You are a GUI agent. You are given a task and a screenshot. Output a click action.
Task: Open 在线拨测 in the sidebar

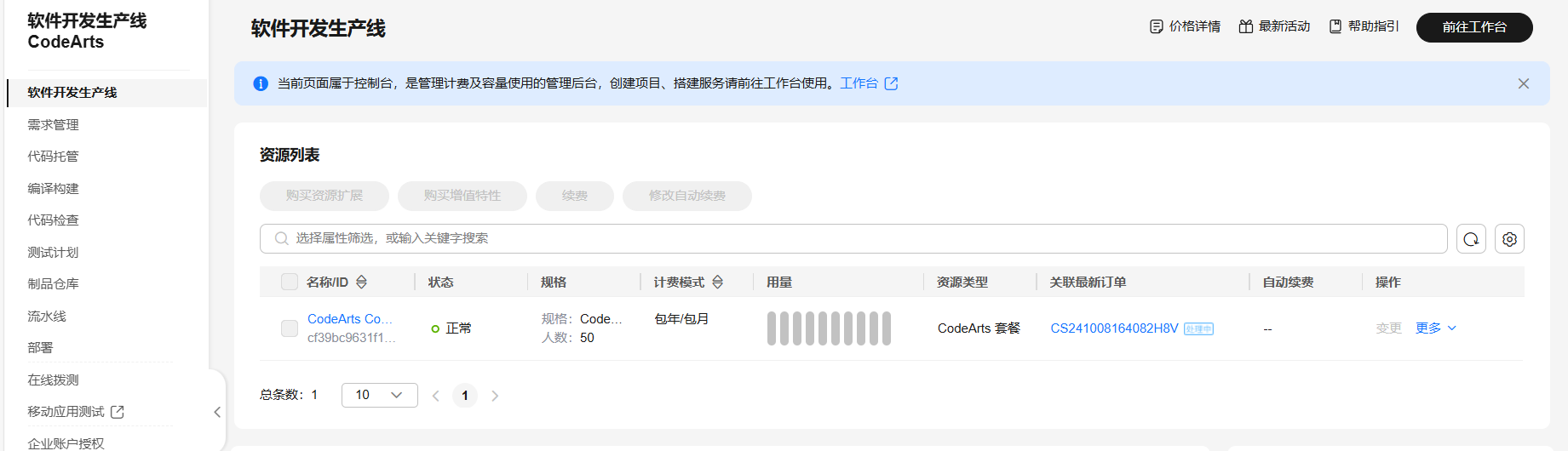[53, 380]
